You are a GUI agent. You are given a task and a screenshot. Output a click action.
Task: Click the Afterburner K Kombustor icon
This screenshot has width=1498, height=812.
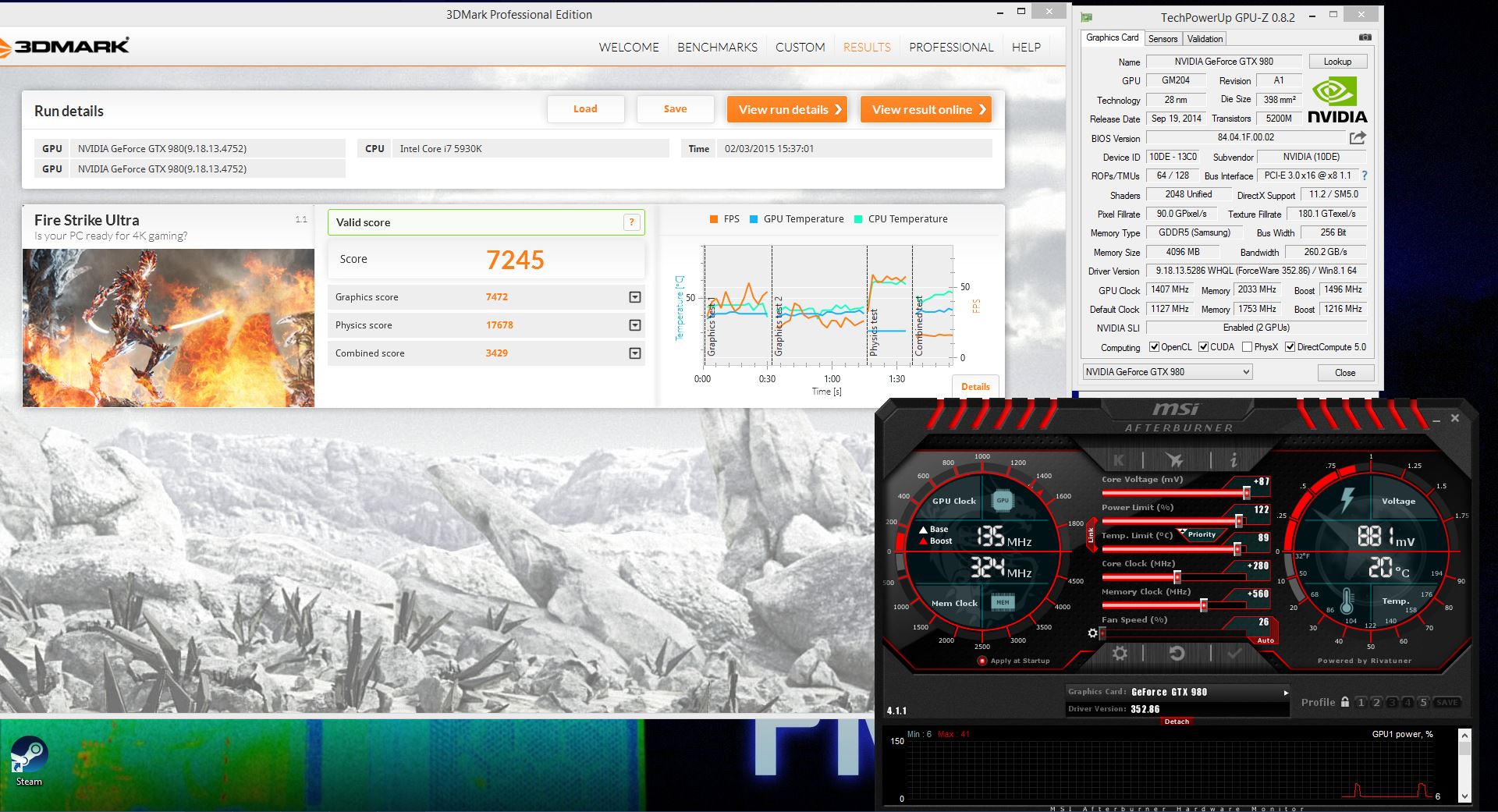[1119, 459]
